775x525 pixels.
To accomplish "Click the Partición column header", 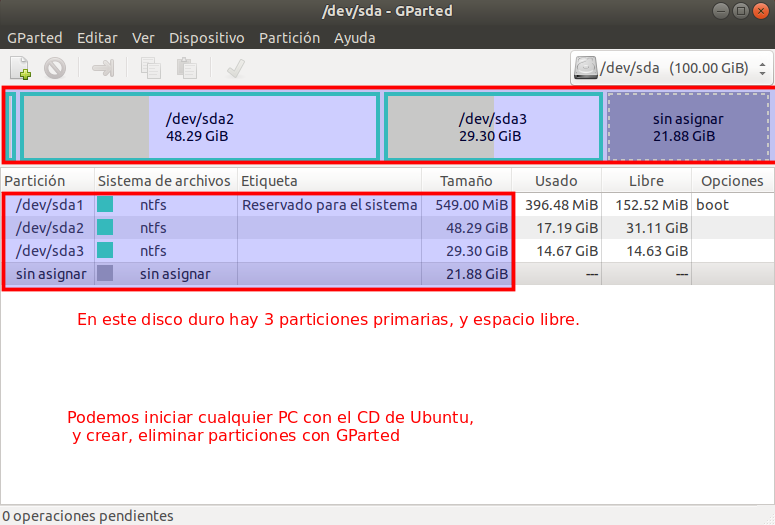I will click(47, 181).
